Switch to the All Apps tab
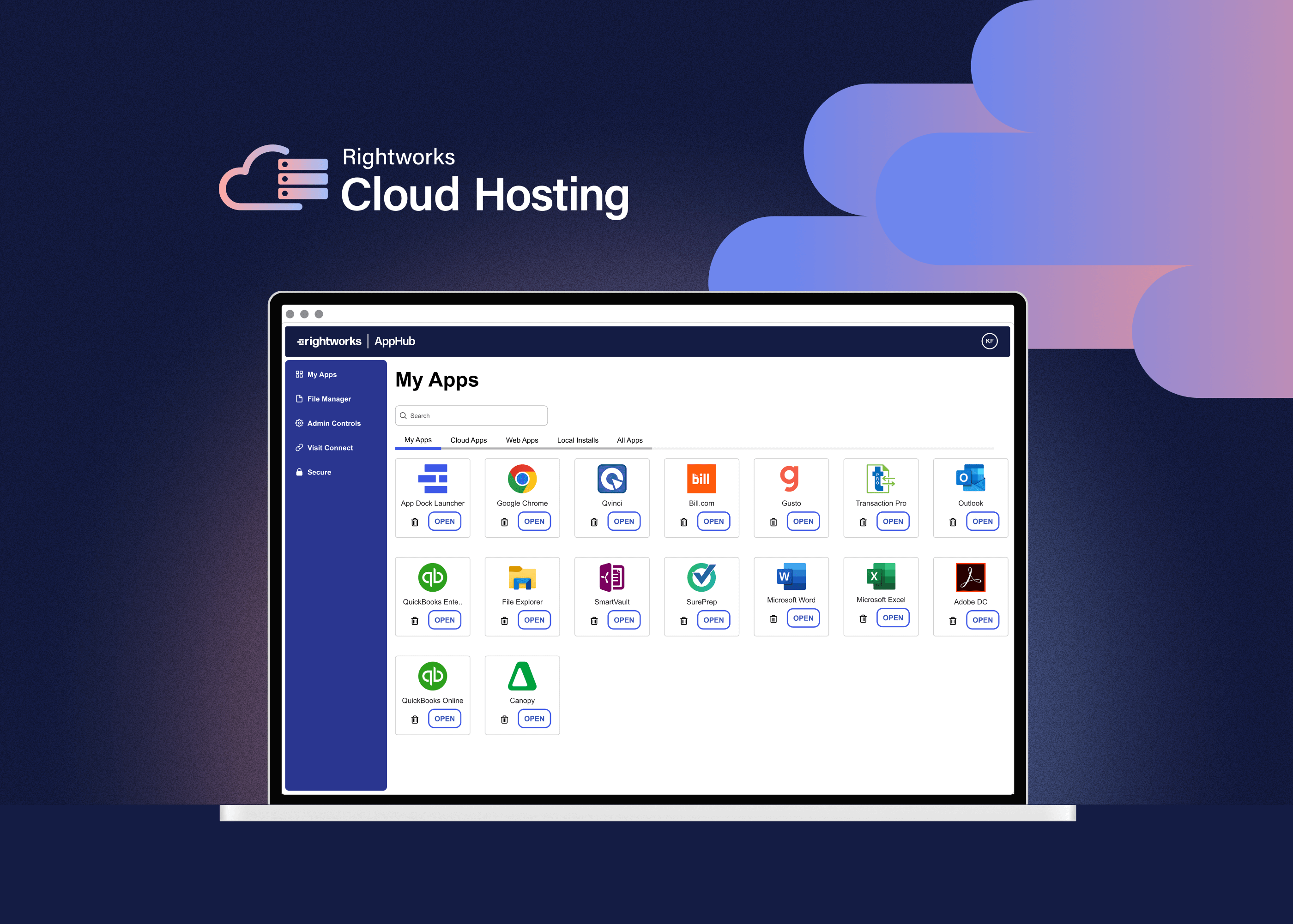The height and width of the screenshot is (924, 1293). tap(629, 440)
